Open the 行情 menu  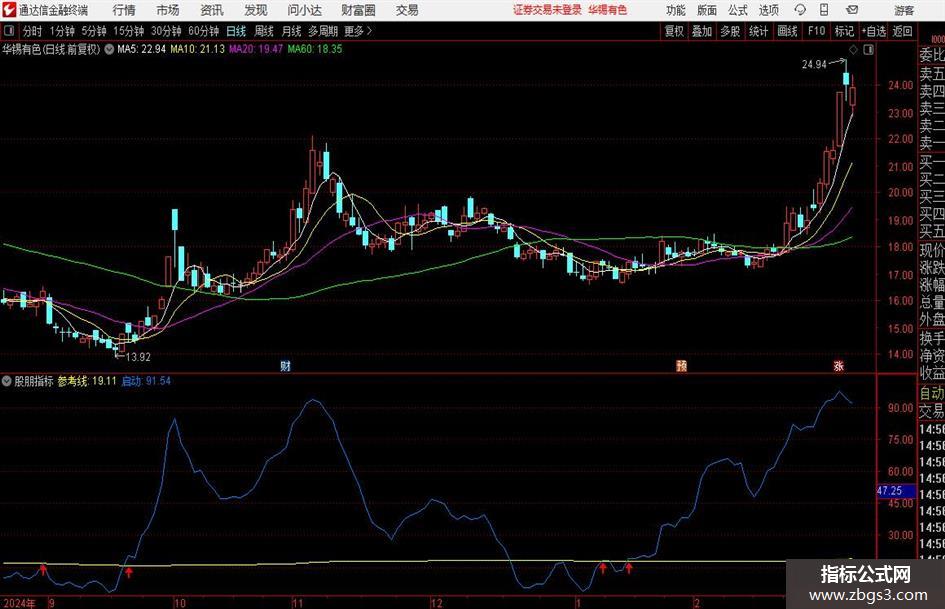tap(124, 10)
